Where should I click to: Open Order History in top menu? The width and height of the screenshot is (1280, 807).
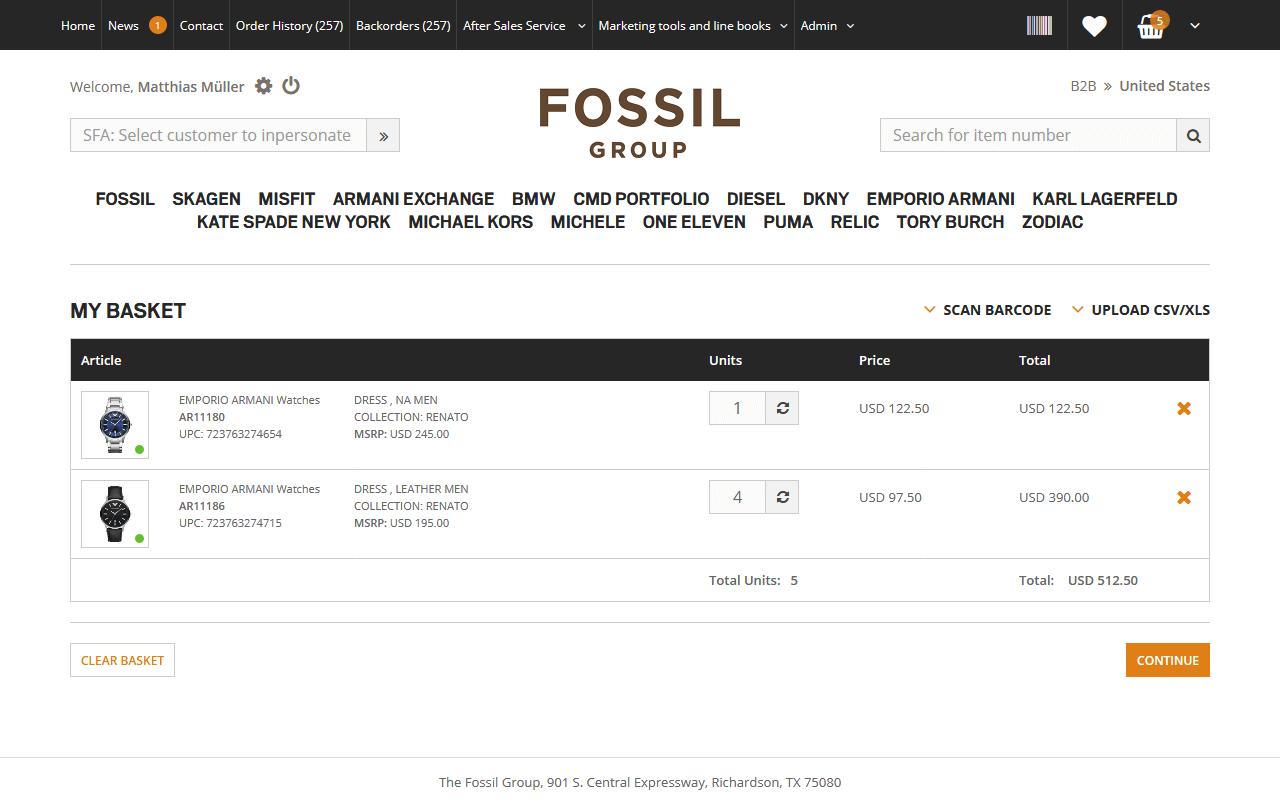click(x=289, y=26)
